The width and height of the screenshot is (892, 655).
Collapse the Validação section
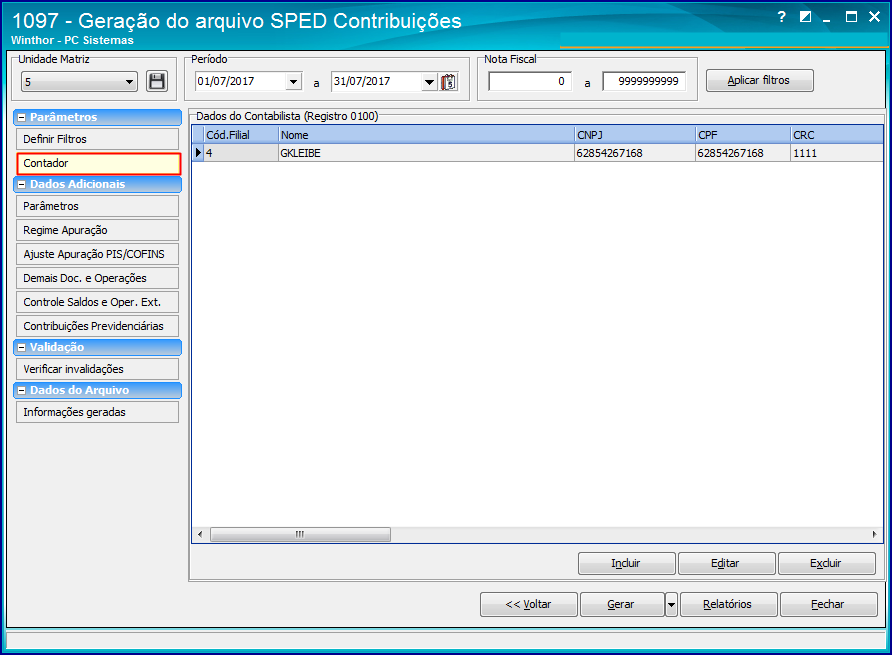click(22, 347)
